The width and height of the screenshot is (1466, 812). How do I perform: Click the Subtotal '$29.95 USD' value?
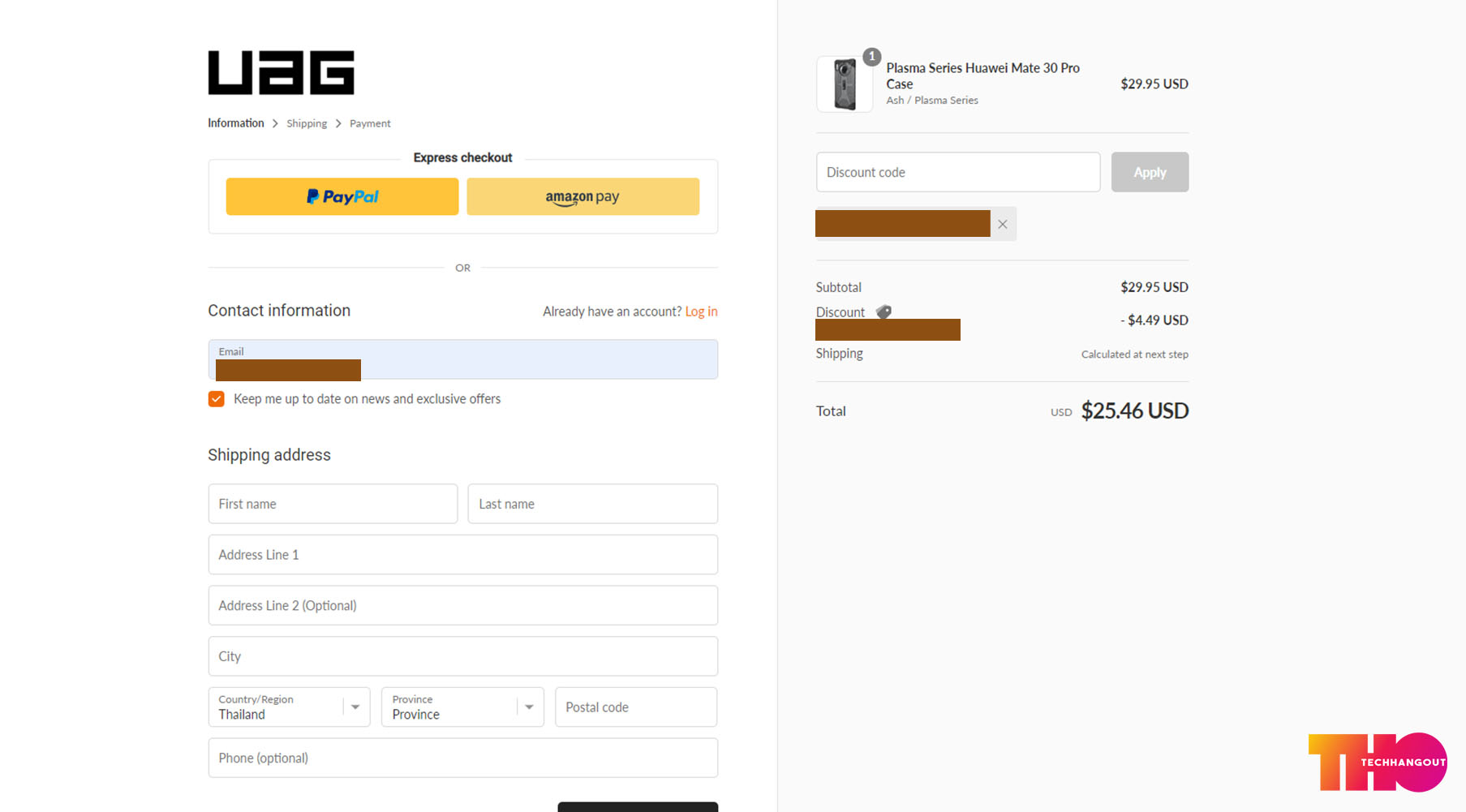(1154, 287)
